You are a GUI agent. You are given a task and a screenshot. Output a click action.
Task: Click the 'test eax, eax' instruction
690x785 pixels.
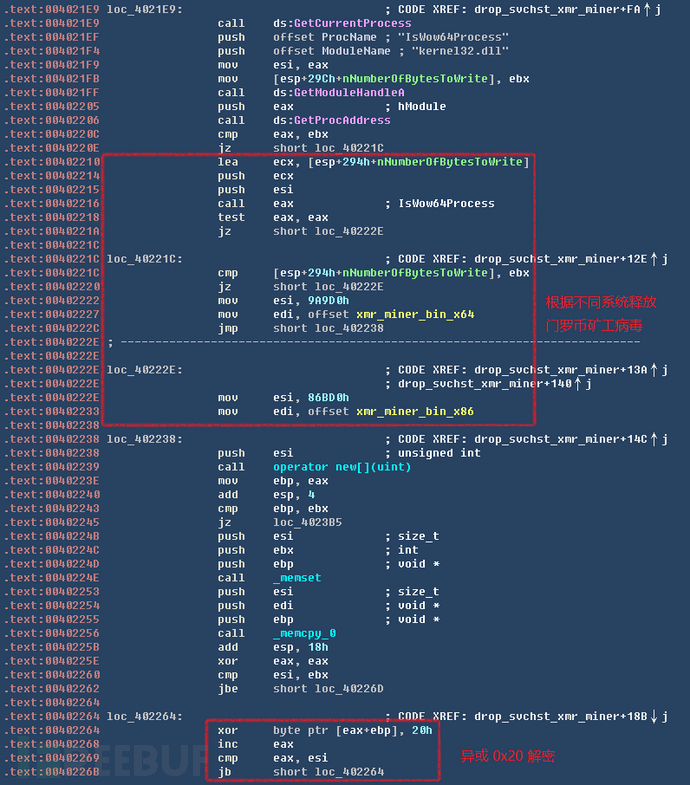[x=273, y=217]
